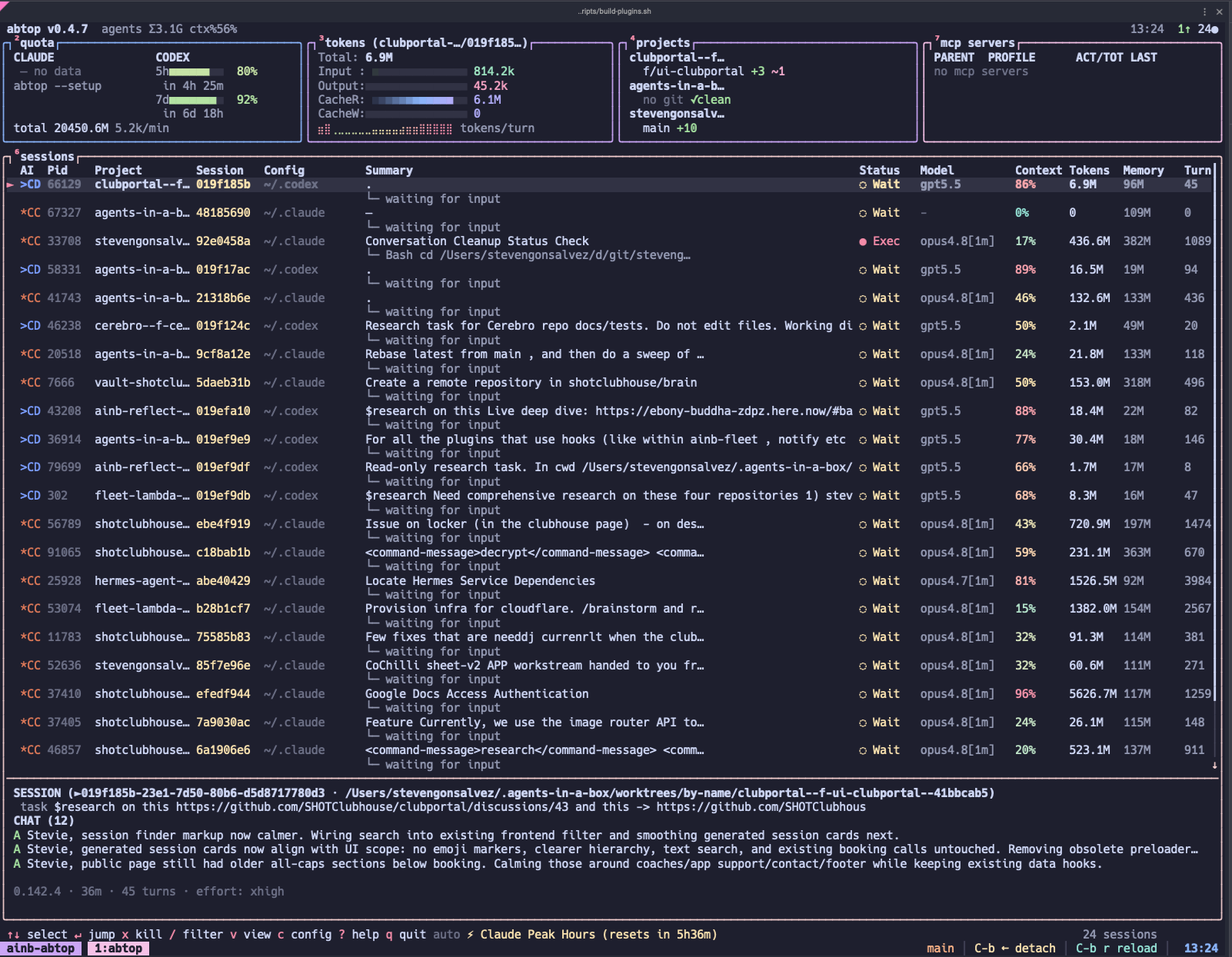Image resolution: width=1232 pixels, height=957 pixels.
Task: Click the 'abtop --setup' text in quota
Action: pos(58,86)
